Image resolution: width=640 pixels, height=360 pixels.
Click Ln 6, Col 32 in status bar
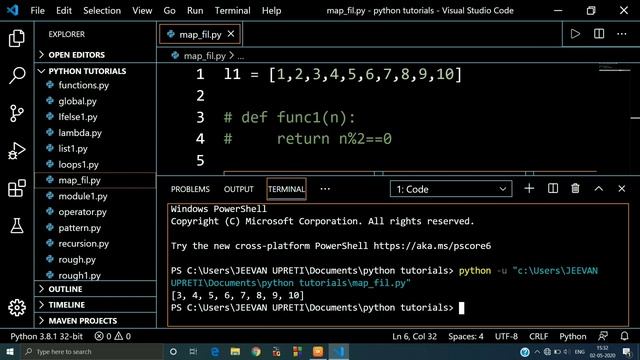coord(414,336)
